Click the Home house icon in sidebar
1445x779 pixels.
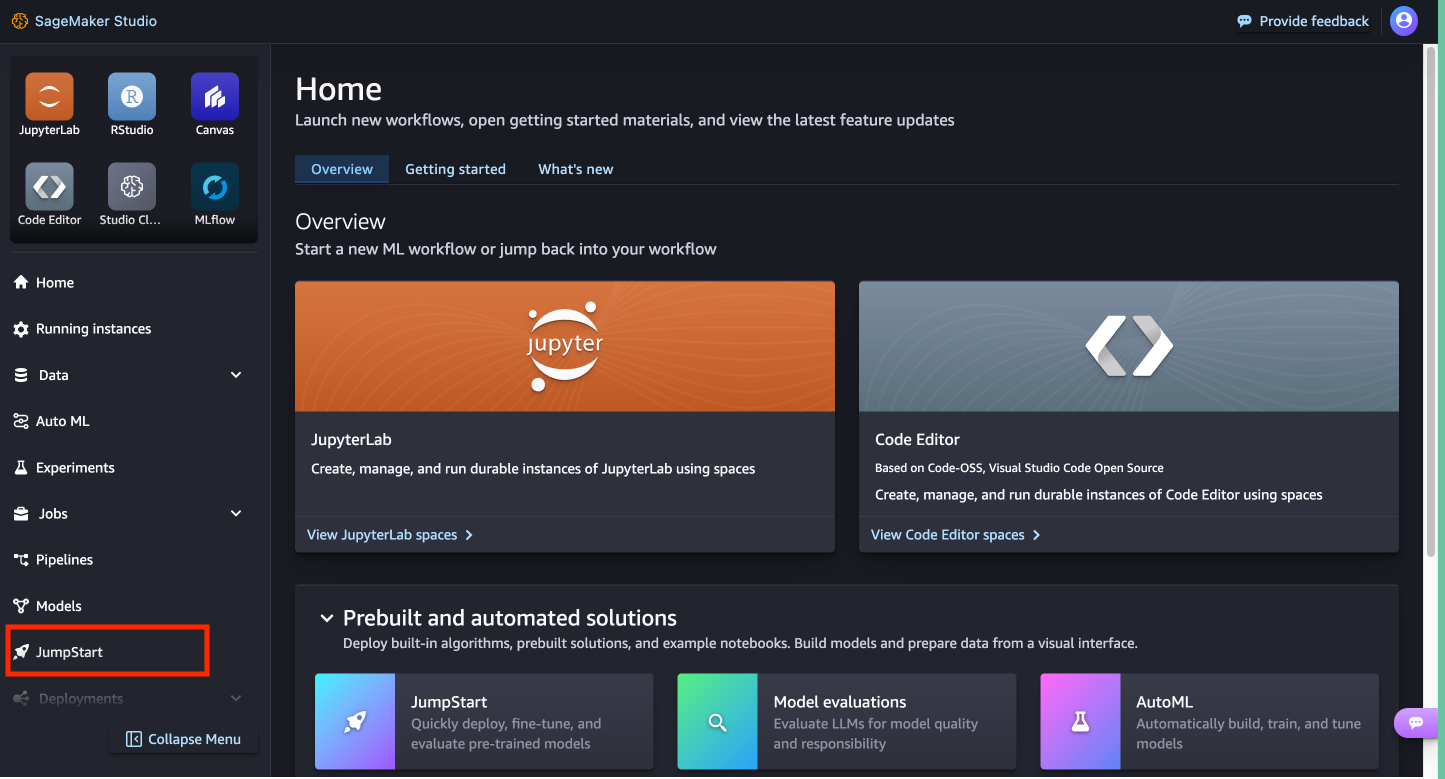pos(20,282)
